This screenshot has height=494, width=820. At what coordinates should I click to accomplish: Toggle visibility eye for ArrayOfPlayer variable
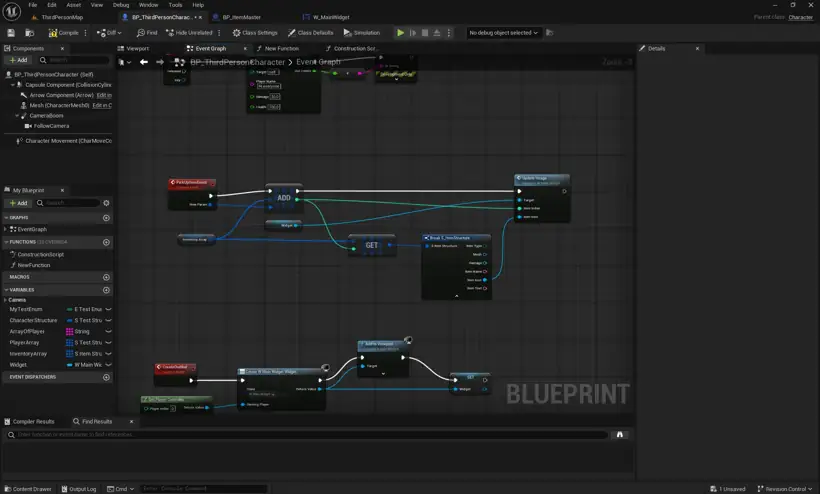[108, 331]
